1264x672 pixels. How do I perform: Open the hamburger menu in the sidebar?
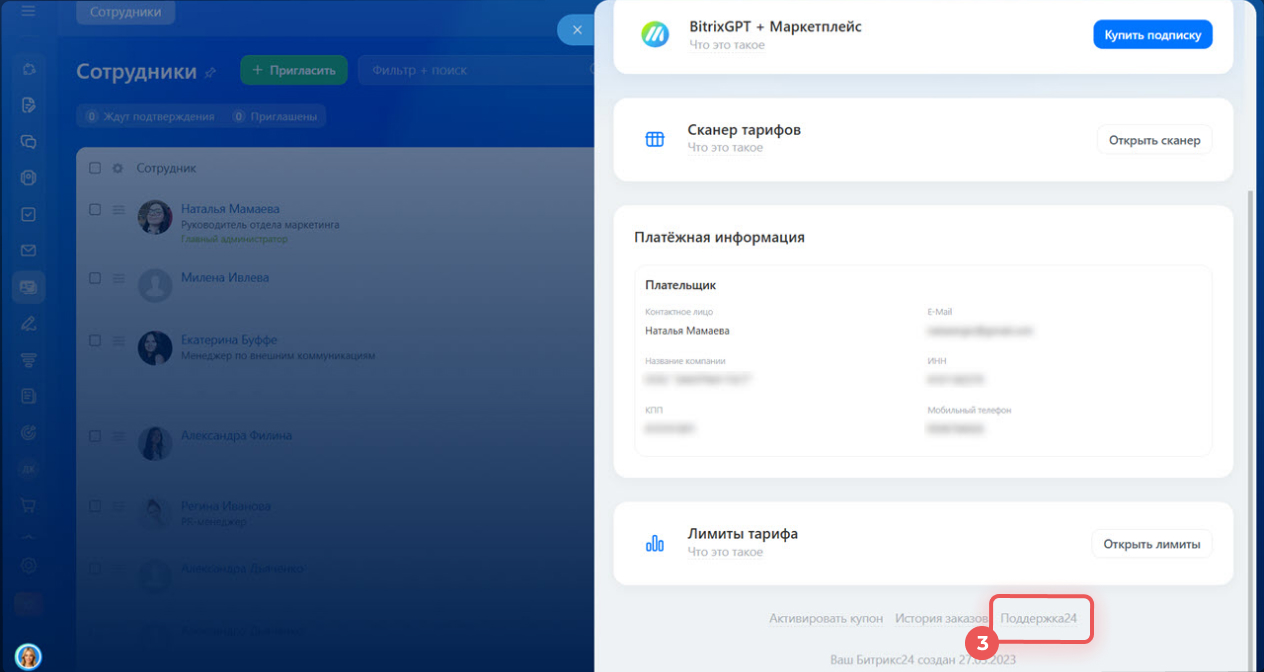[x=28, y=12]
